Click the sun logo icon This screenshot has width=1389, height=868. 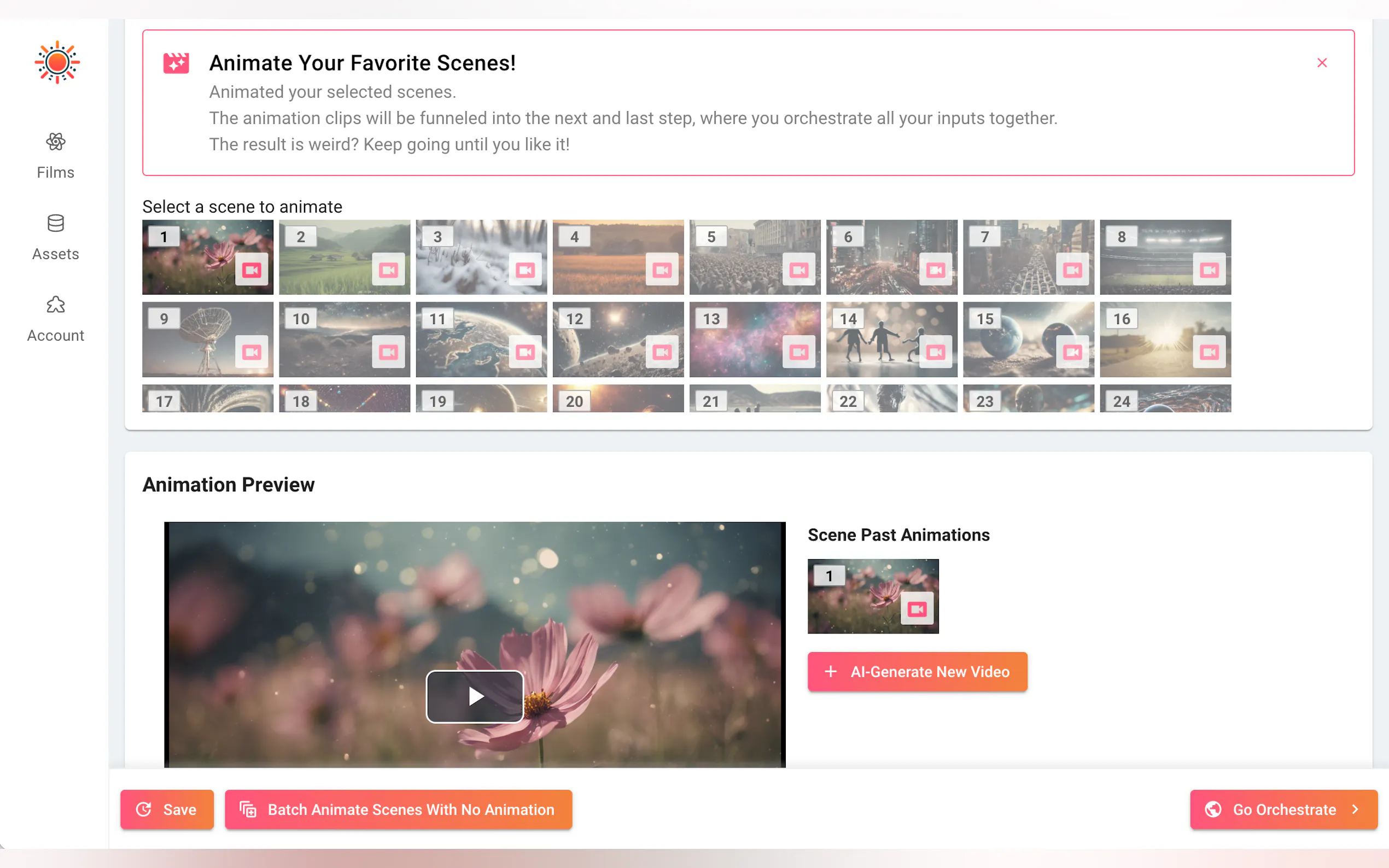[x=57, y=62]
